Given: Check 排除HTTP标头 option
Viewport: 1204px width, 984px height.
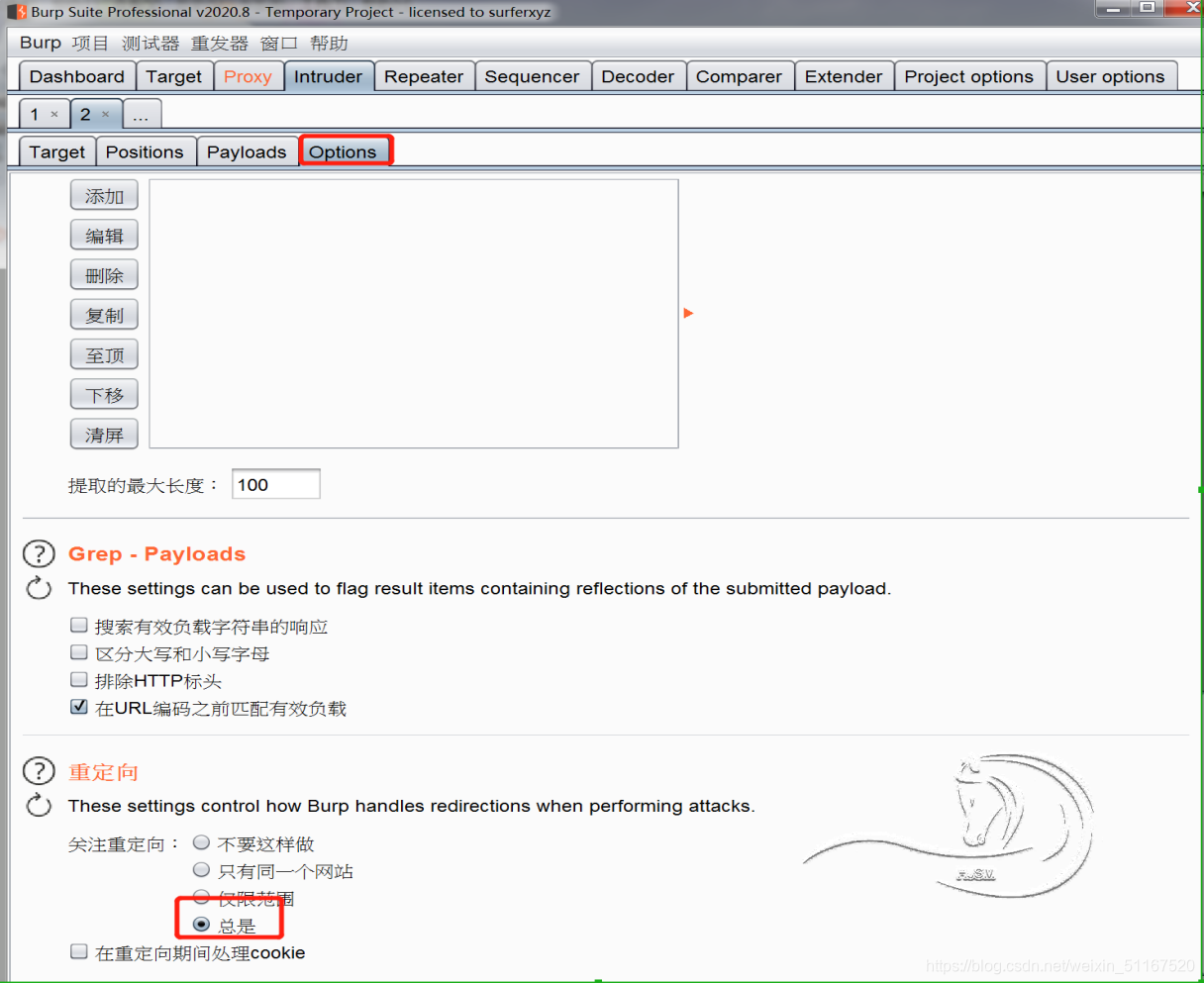Looking at the screenshot, I should coord(79,680).
